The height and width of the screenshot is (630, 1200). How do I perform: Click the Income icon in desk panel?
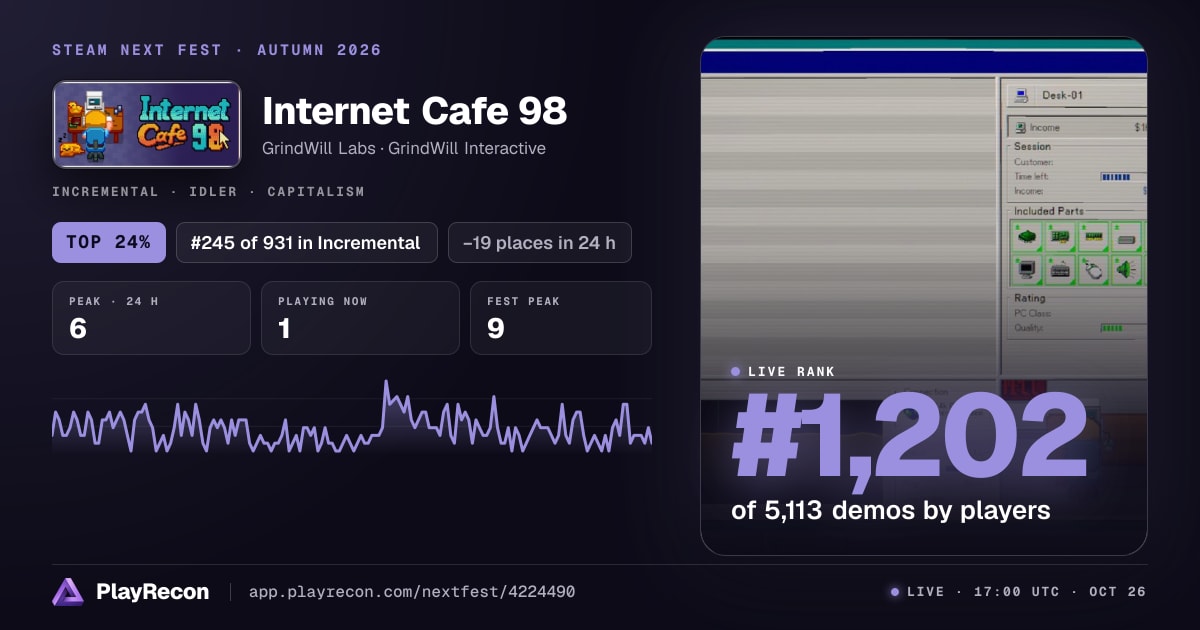(x=1020, y=128)
